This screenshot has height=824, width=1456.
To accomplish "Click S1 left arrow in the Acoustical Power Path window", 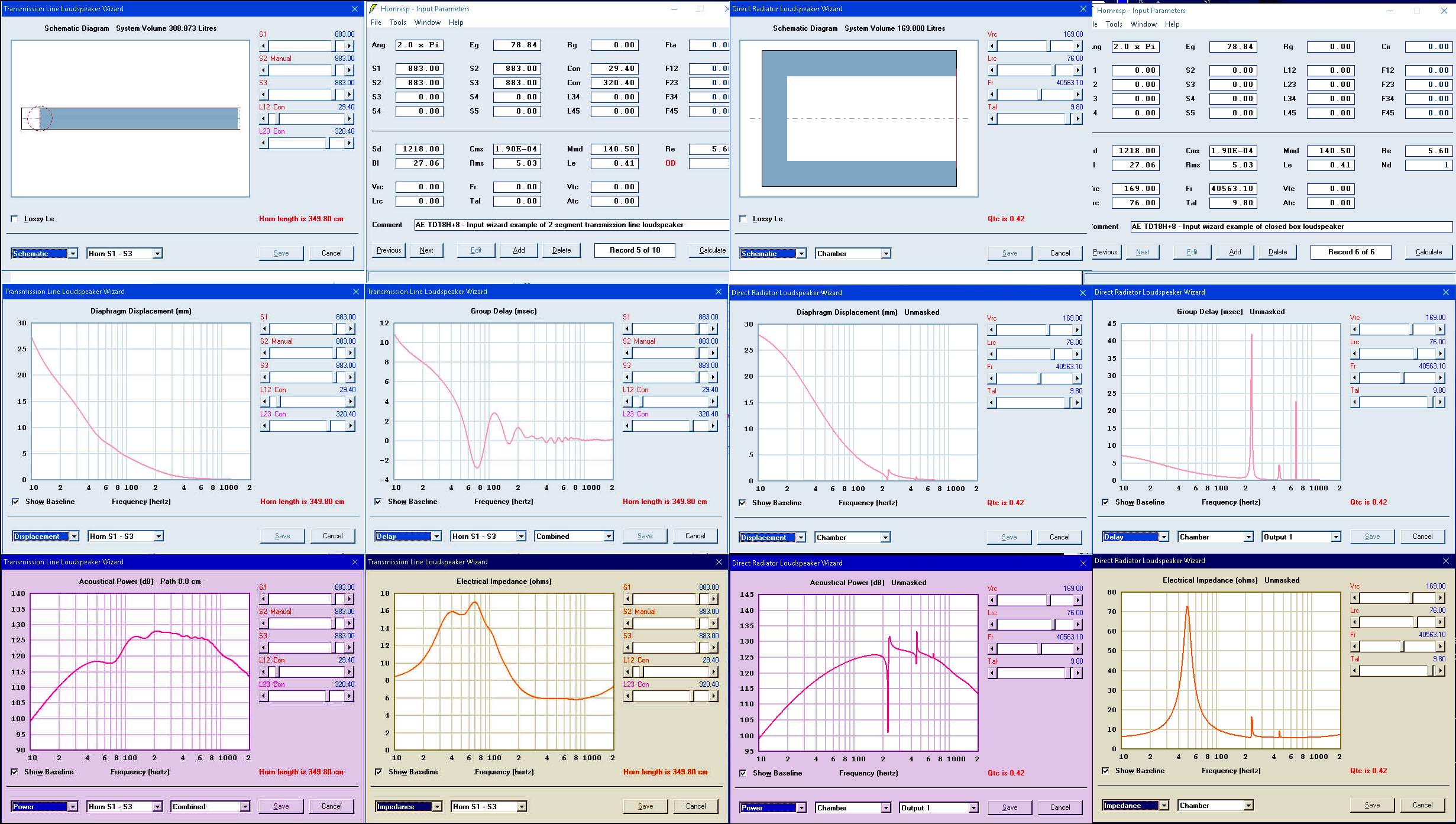I will [x=264, y=599].
